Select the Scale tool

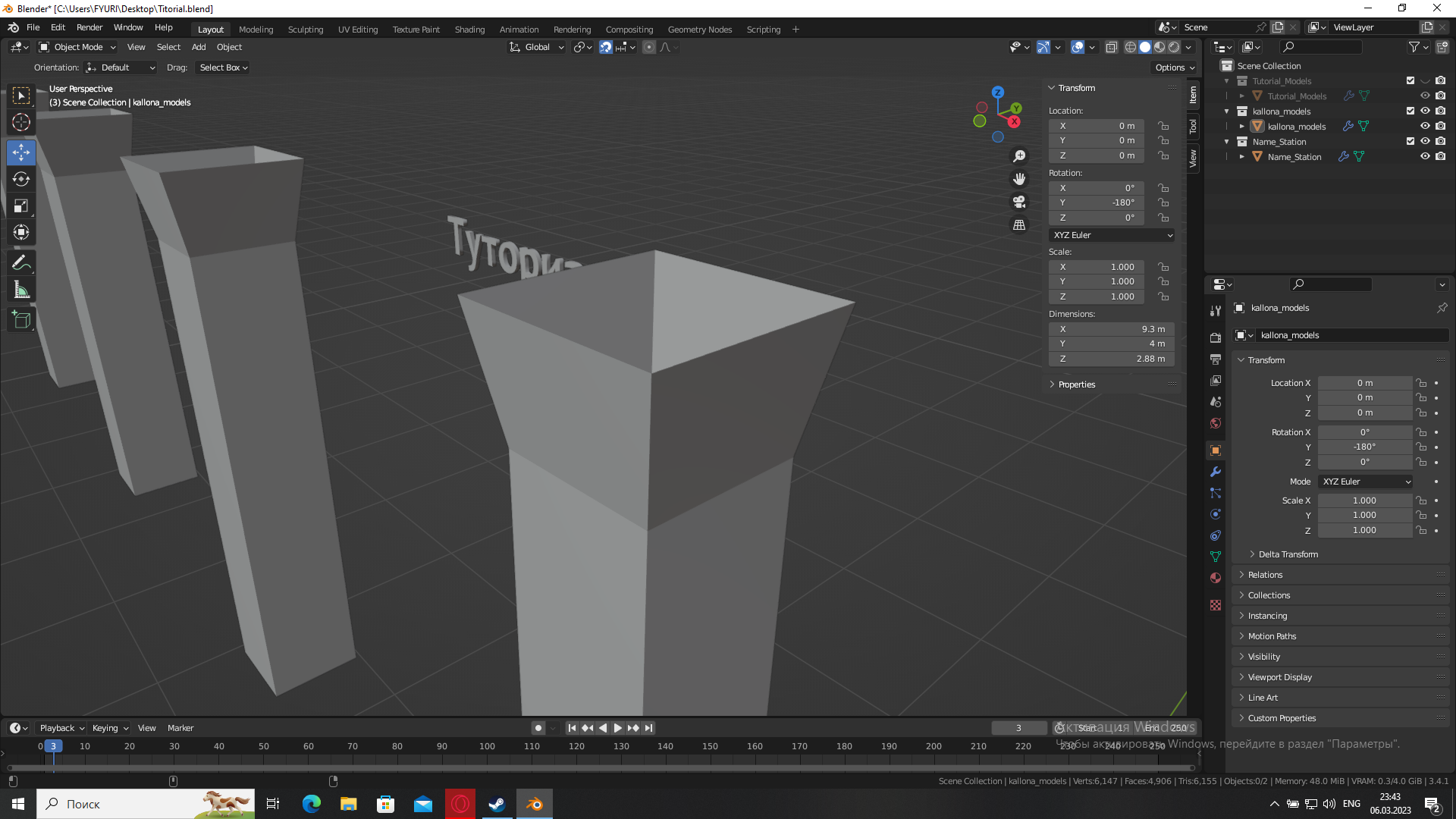click(21, 206)
